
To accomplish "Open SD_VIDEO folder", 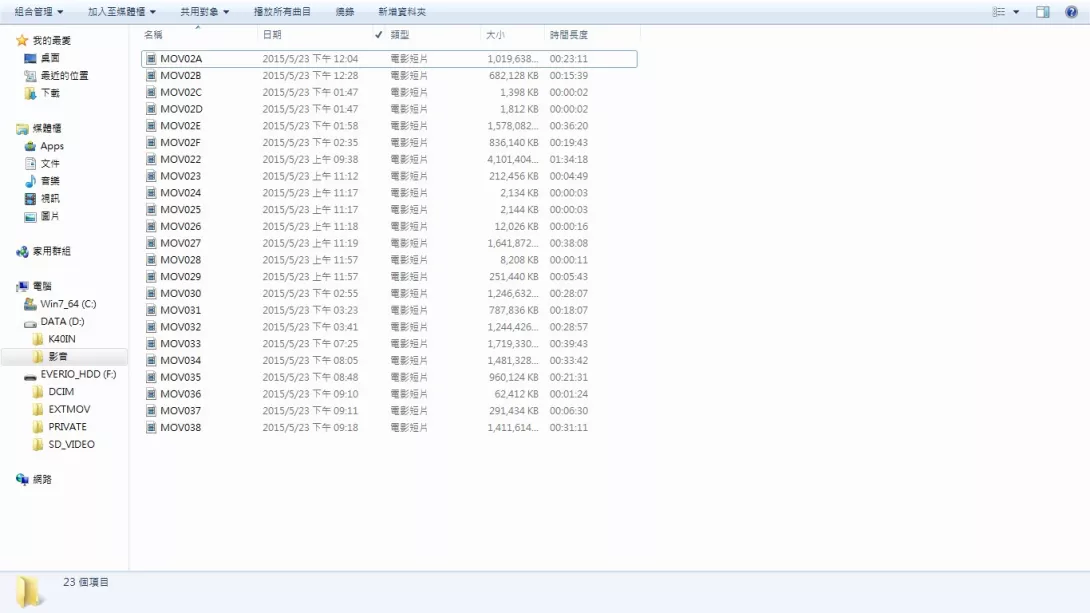I will tap(71, 444).
